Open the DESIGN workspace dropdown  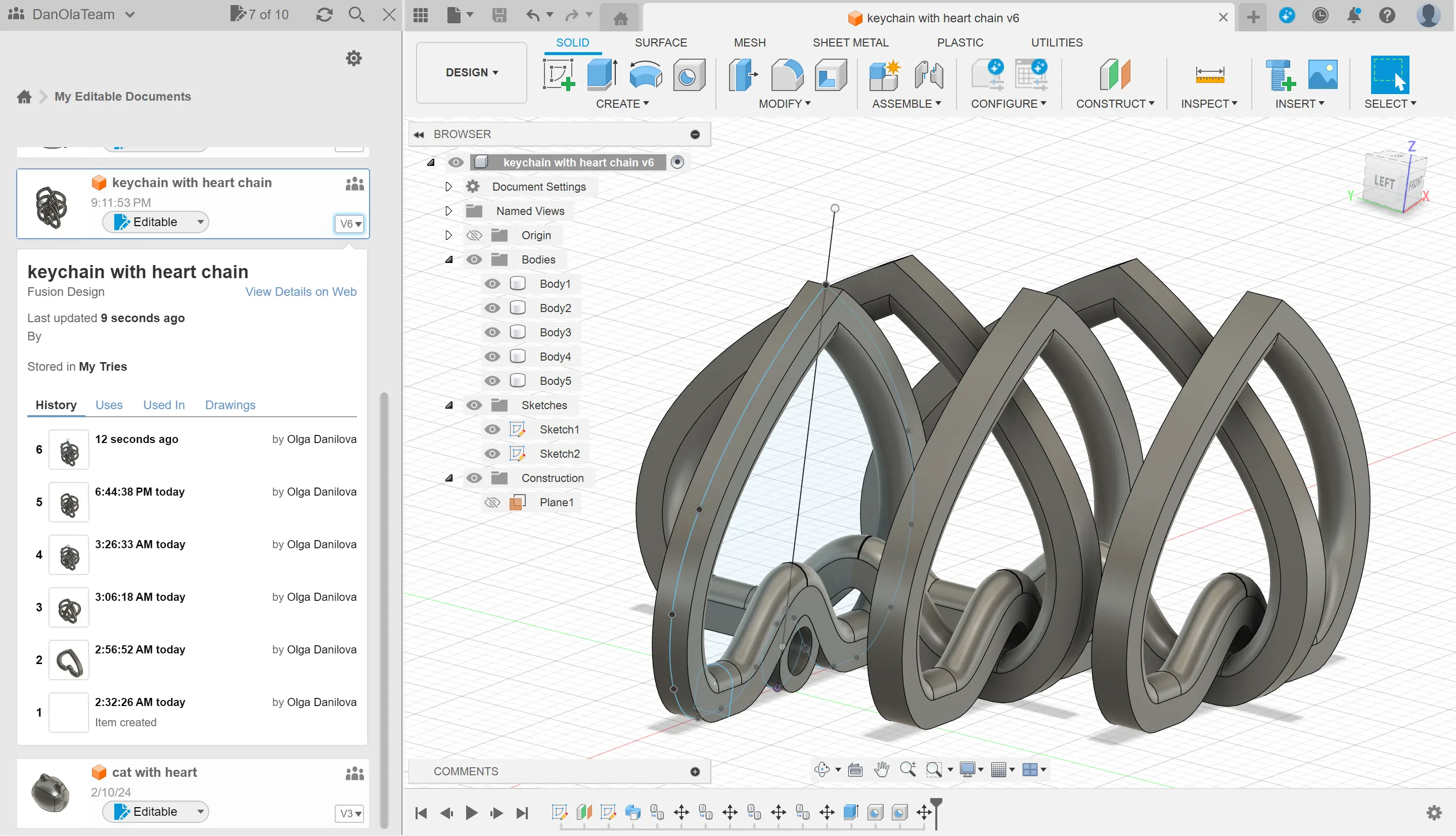pos(472,72)
